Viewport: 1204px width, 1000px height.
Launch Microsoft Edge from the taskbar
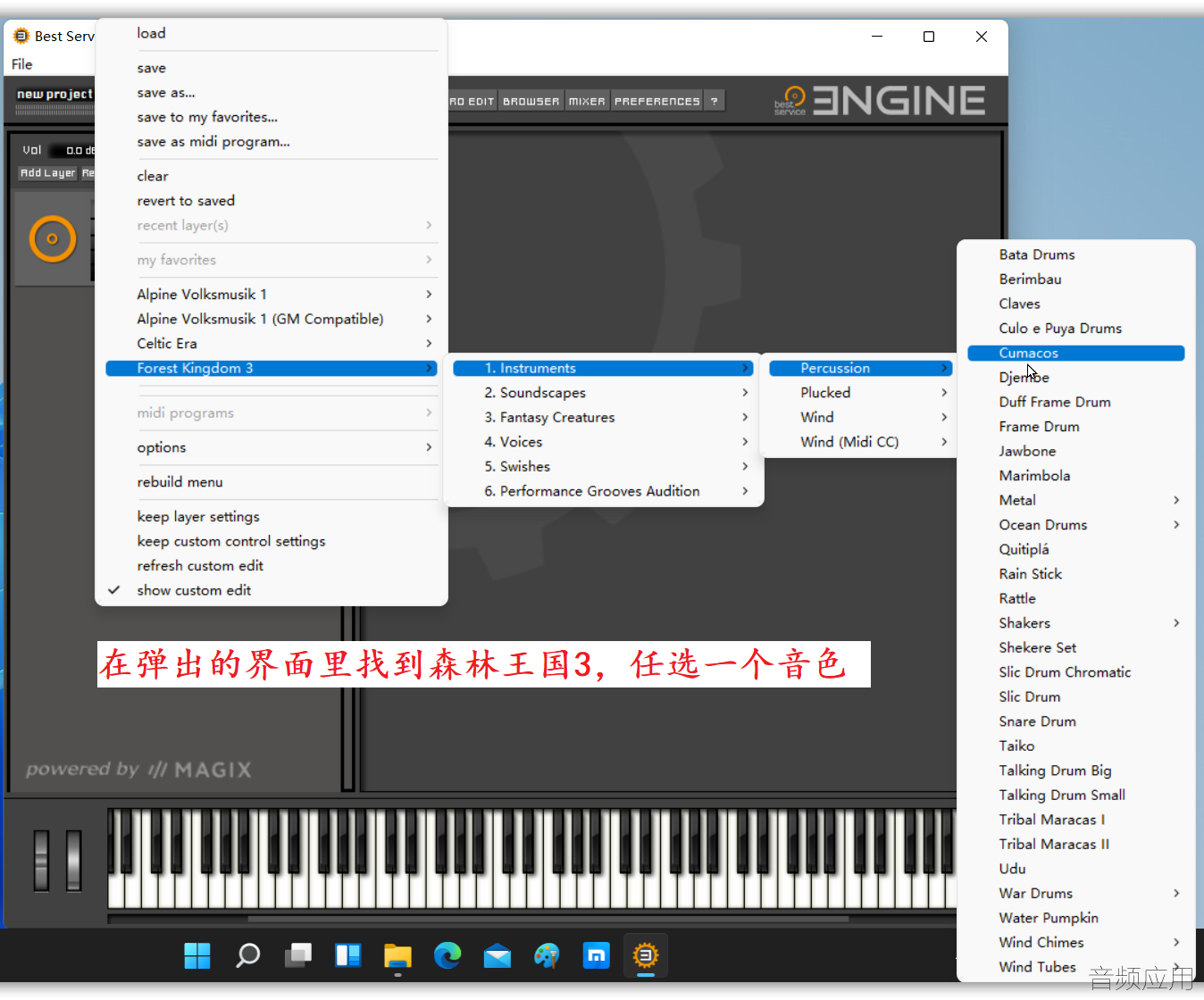(447, 955)
